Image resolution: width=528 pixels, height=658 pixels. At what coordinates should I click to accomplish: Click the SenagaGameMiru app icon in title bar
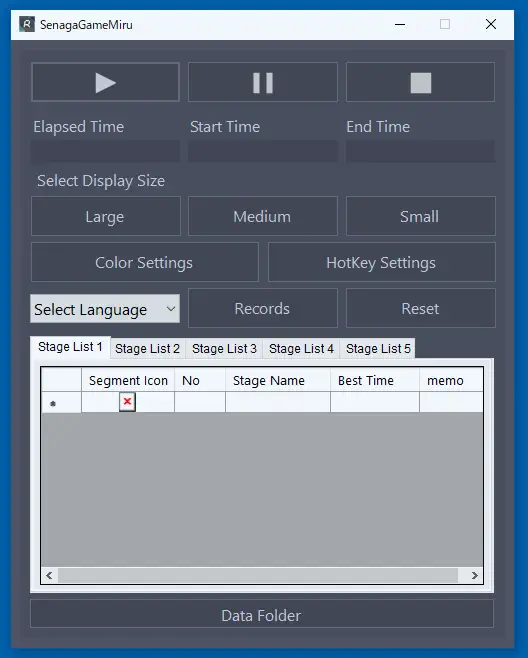point(27,24)
